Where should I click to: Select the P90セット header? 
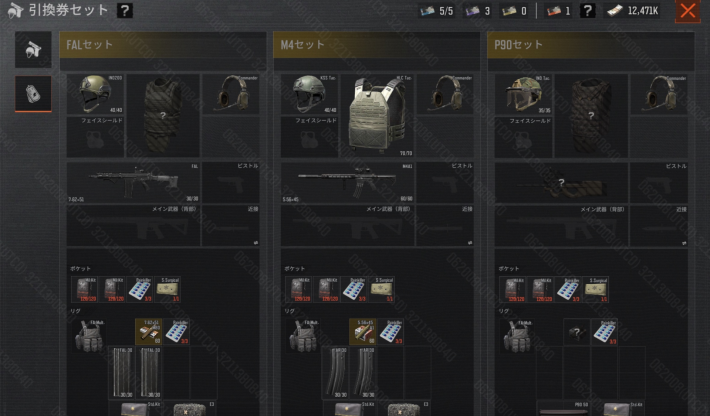(x=590, y=45)
